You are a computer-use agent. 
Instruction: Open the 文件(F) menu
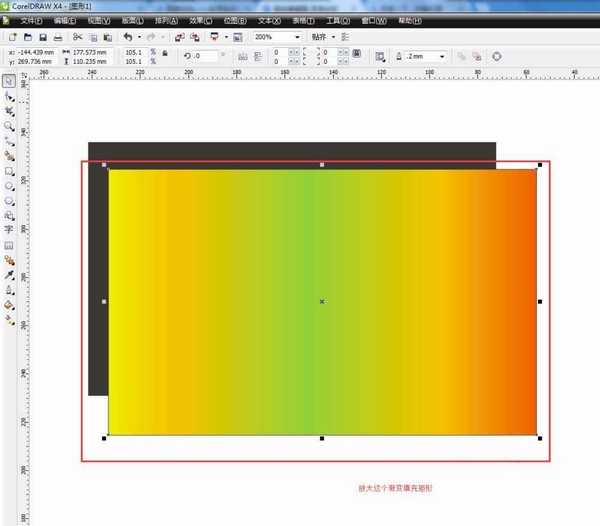[31, 19]
